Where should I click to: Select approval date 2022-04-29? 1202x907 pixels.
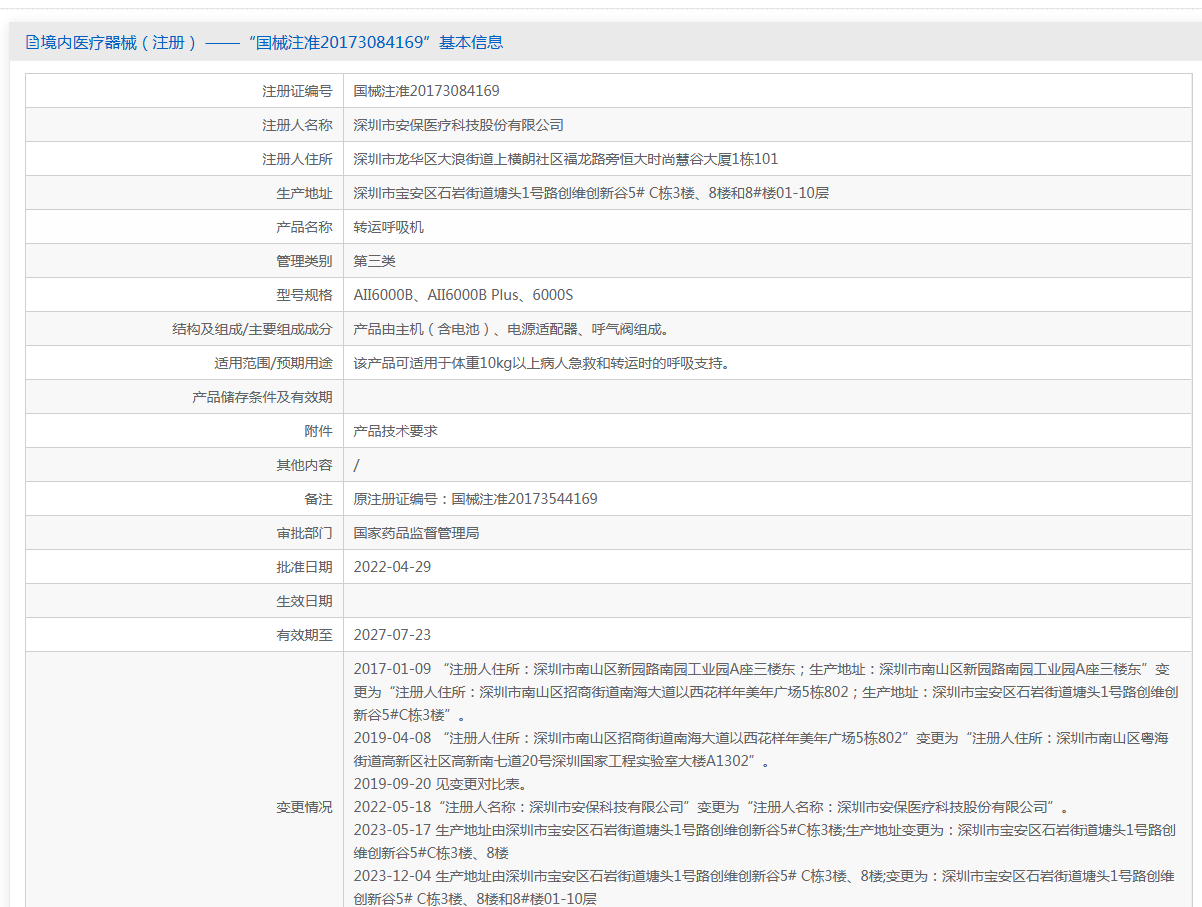coord(393,567)
